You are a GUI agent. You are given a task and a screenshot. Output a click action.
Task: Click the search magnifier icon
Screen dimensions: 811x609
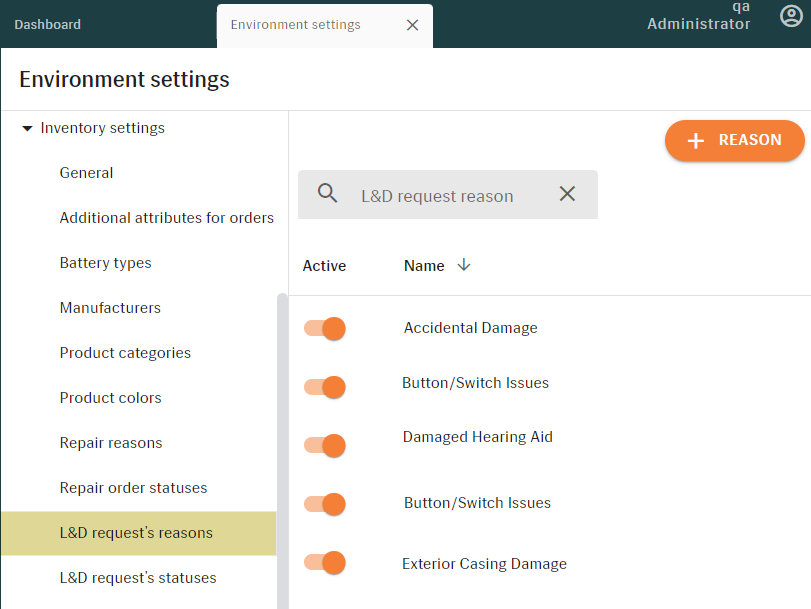coord(327,194)
